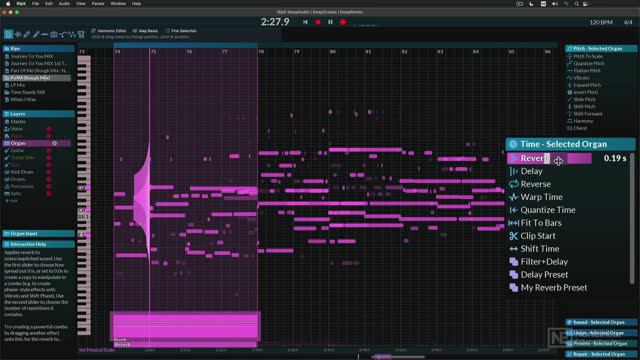Toggle the Drums layer red indicator
This screenshot has width=640, height=360.
(x=49, y=179)
